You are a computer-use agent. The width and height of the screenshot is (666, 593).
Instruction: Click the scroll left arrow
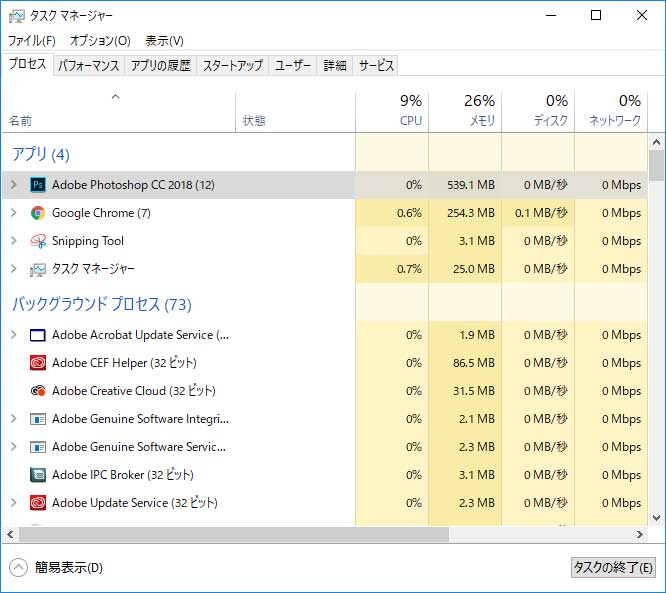tap(11, 535)
